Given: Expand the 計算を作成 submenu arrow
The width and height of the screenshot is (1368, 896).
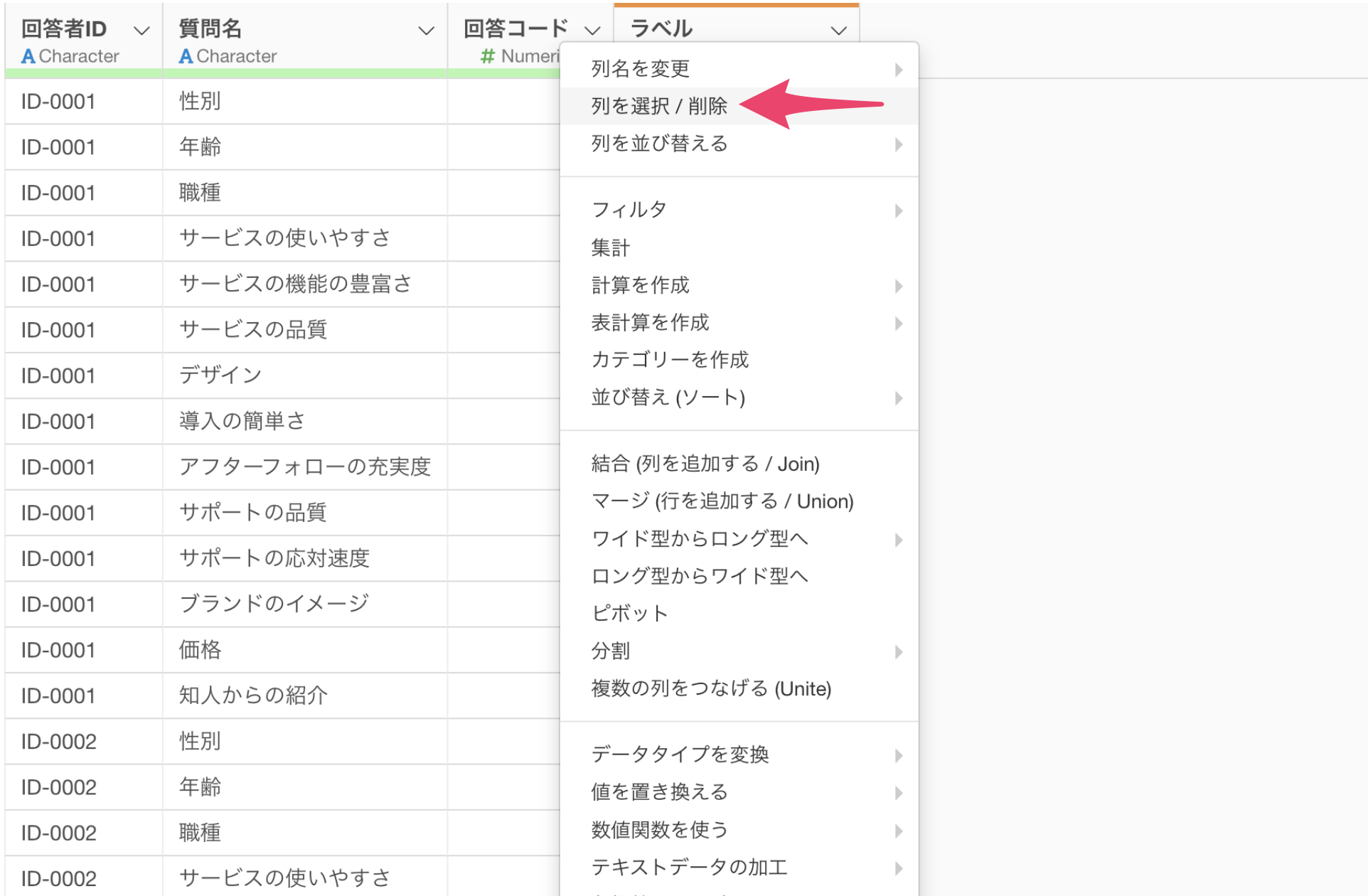Looking at the screenshot, I should pos(899,286).
